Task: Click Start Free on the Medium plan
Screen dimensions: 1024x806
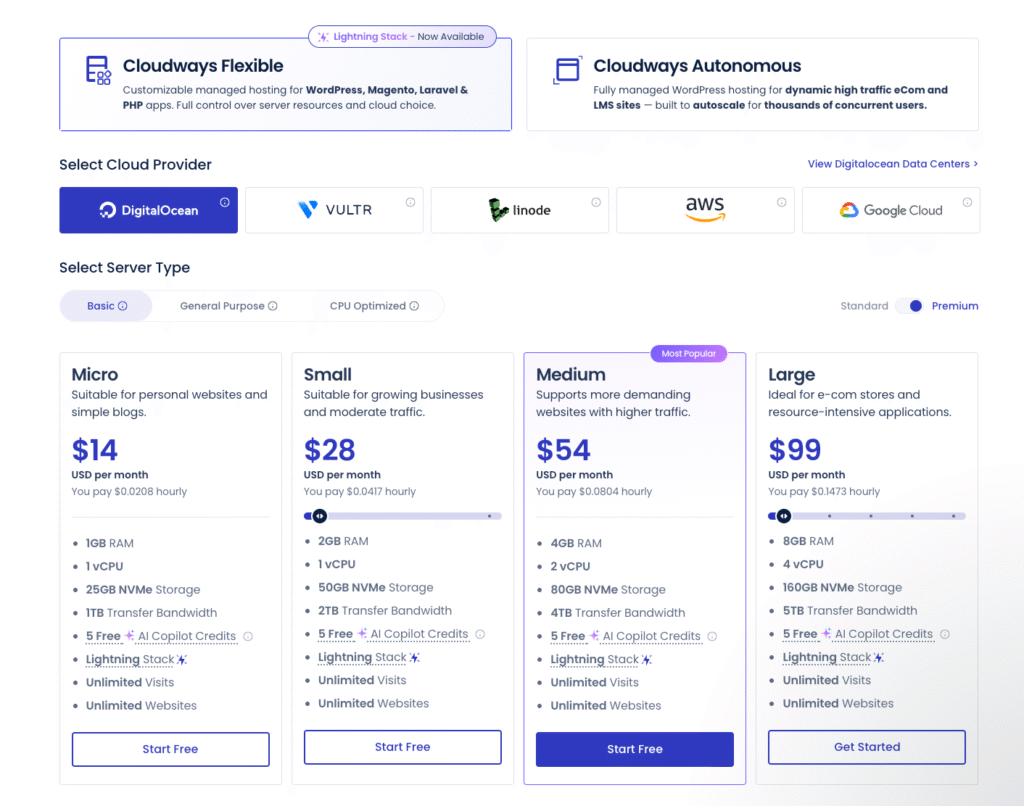Action: click(x=634, y=749)
